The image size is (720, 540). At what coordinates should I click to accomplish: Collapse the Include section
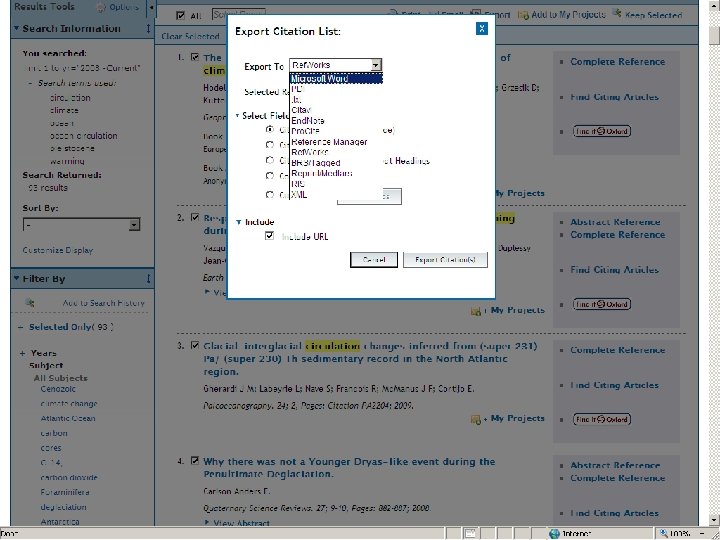[238, 222]
